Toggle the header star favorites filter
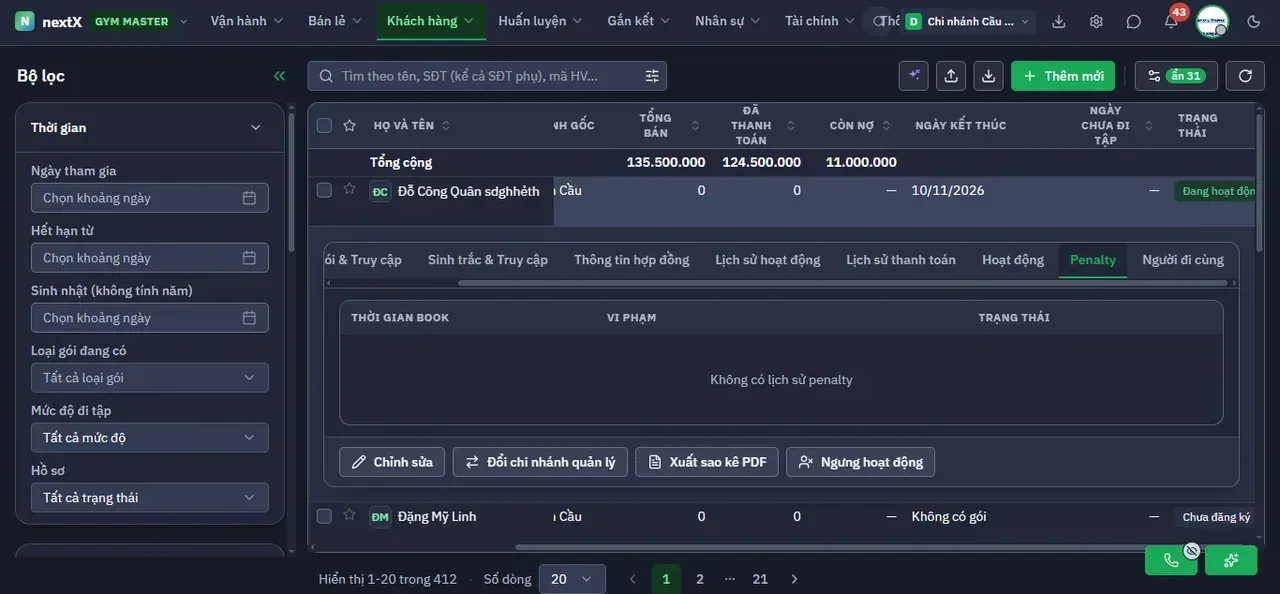 tap(349, 125)
